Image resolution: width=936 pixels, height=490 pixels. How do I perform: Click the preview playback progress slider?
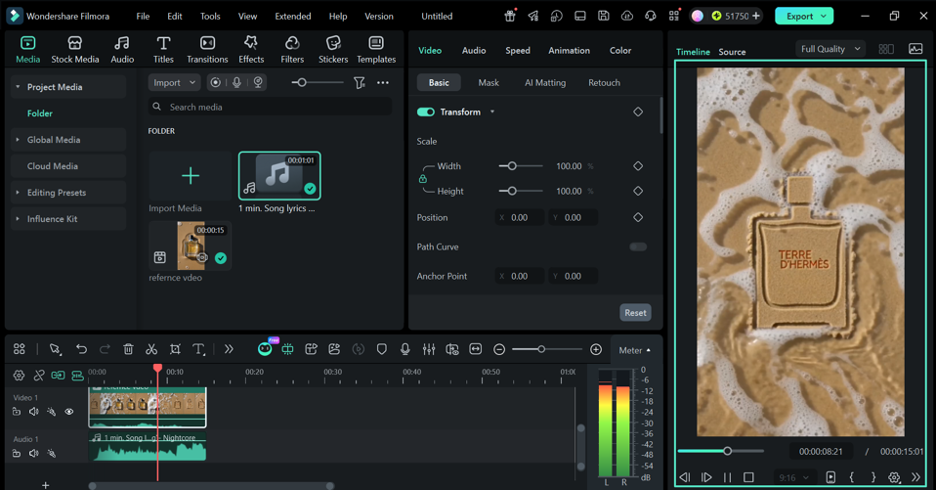721,451
